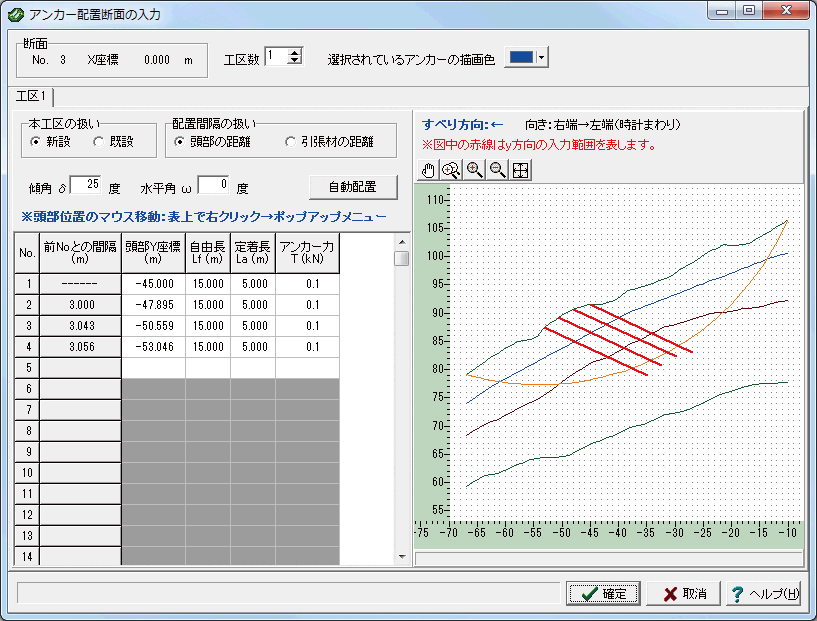Click anchorage length 5.000 in row 2

coord(253,305)
